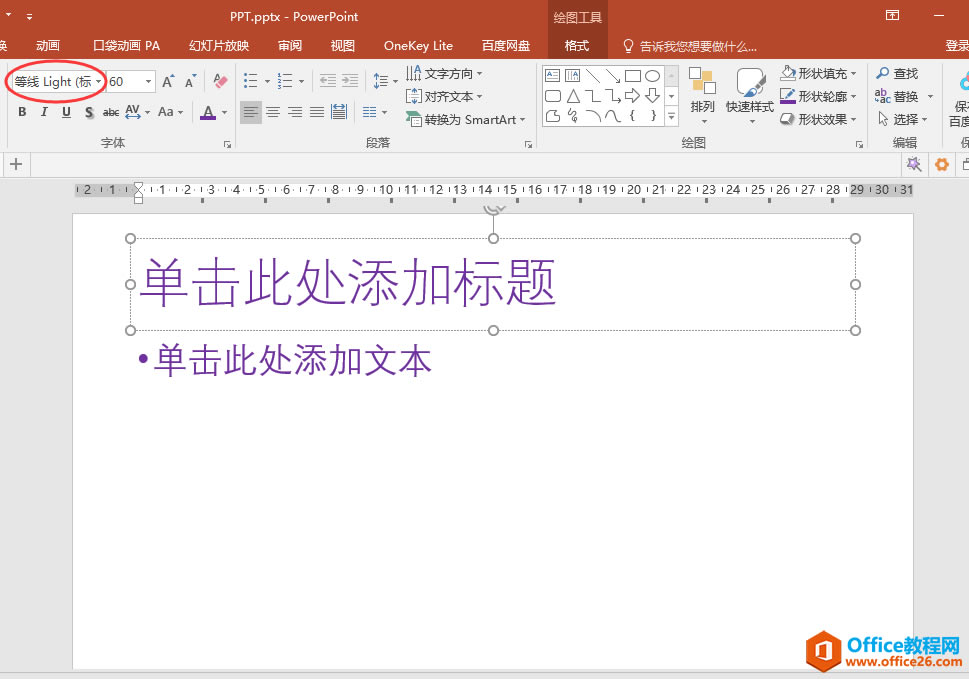Insert horizontal text box shape
The image size is (969, 679).
552,75
